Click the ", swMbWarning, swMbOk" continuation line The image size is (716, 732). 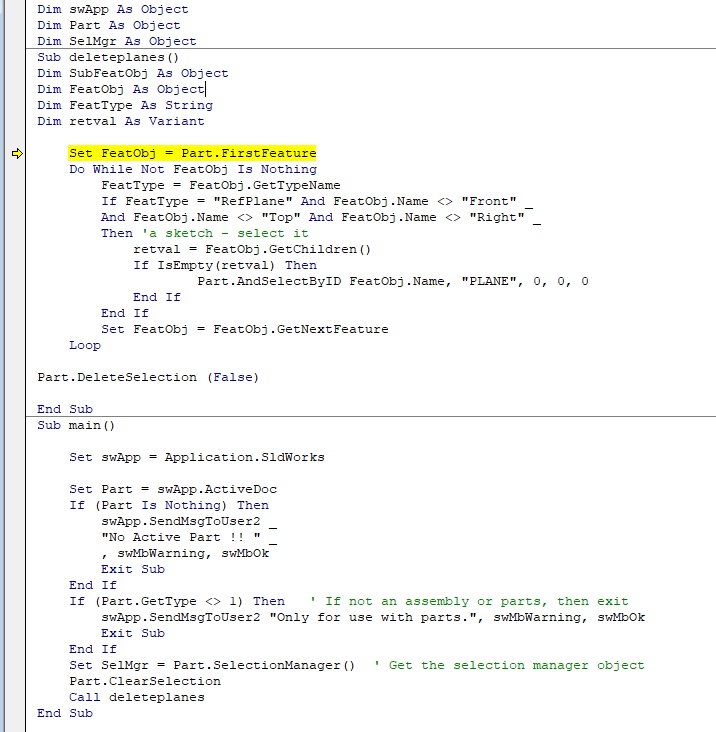[185, 553]
